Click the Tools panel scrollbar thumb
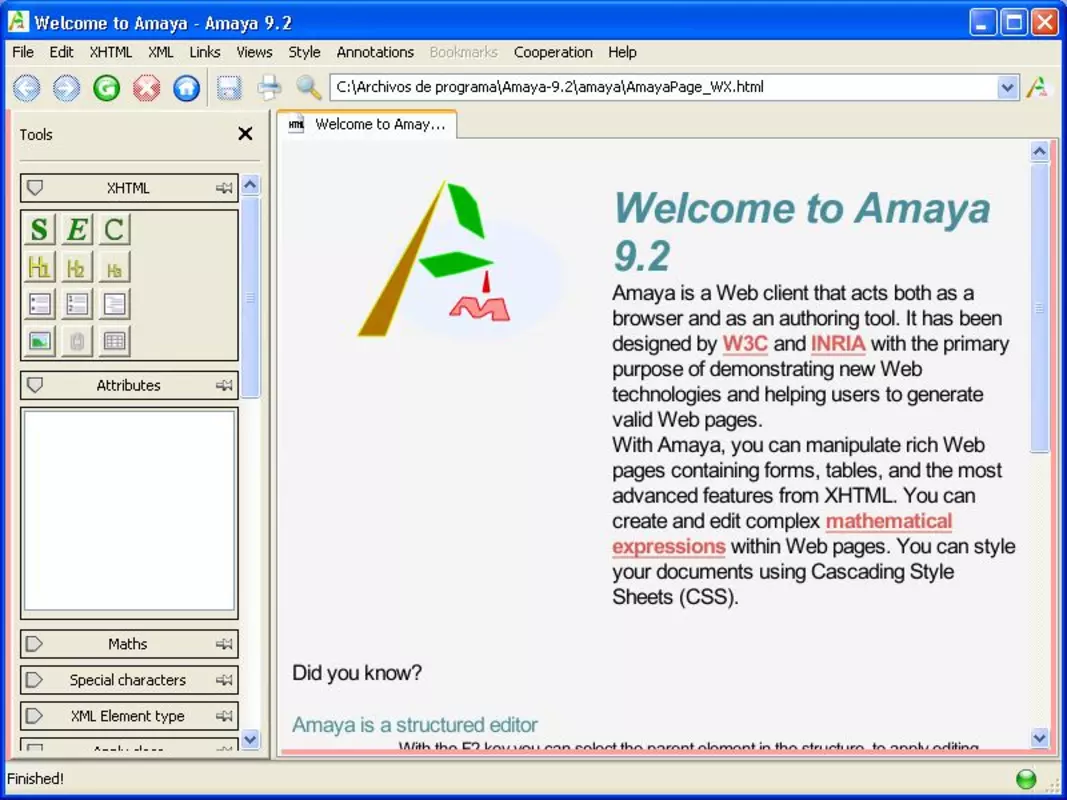Viewport: 1067px width, 800px height. pos(250,297)
